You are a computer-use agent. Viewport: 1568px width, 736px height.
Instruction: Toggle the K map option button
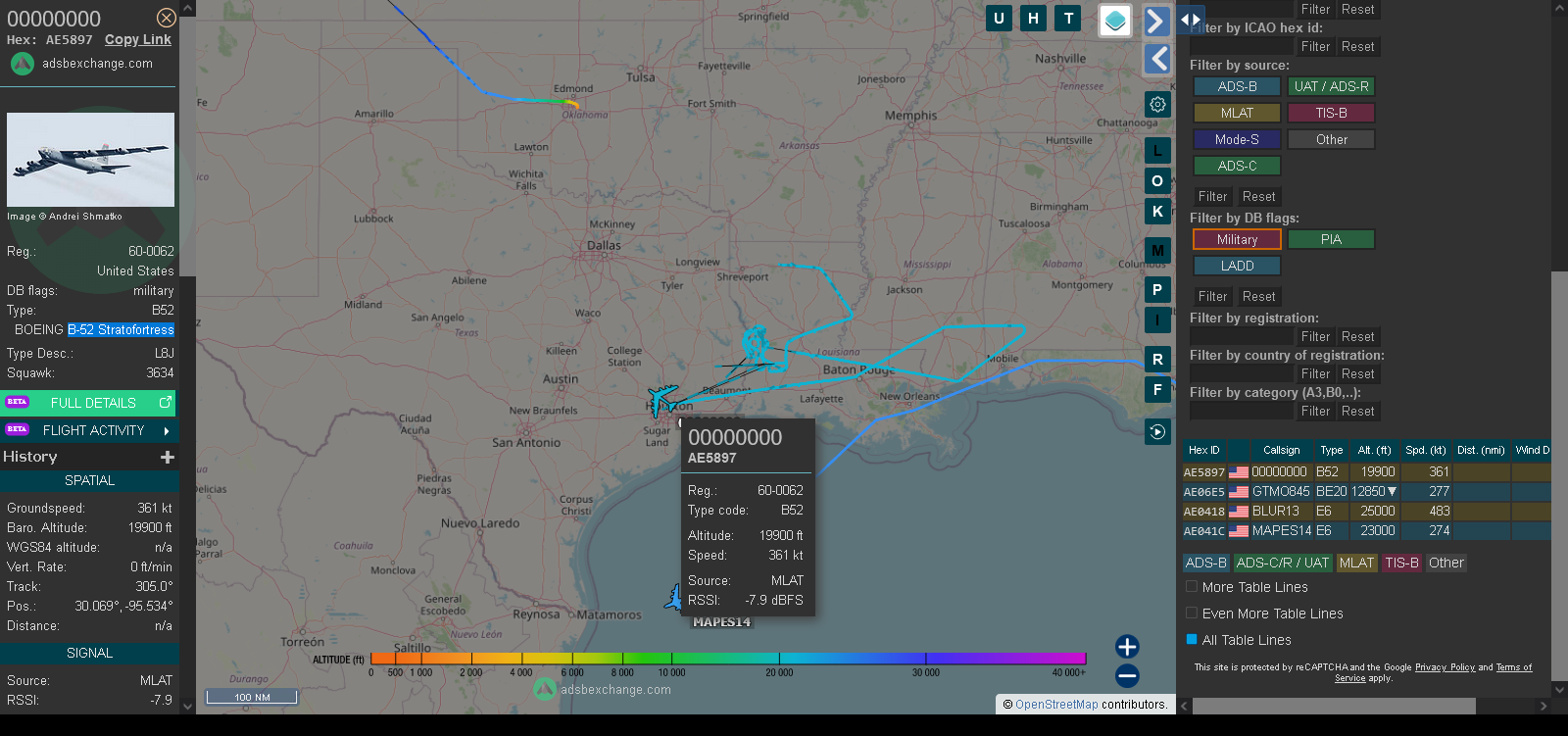tap(1157, 212)
